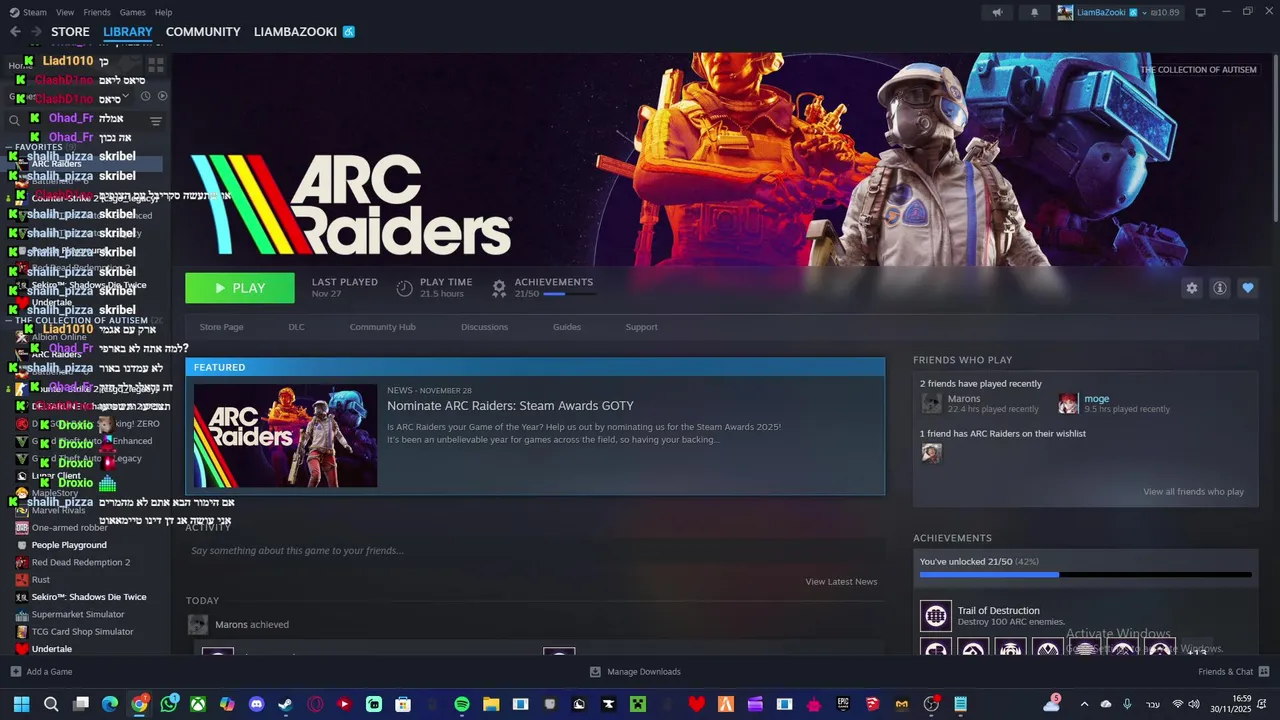Click the library search magnifier icon
Image resolution: width=1280 pixels, height=720 pixels.
coord(15,121)
